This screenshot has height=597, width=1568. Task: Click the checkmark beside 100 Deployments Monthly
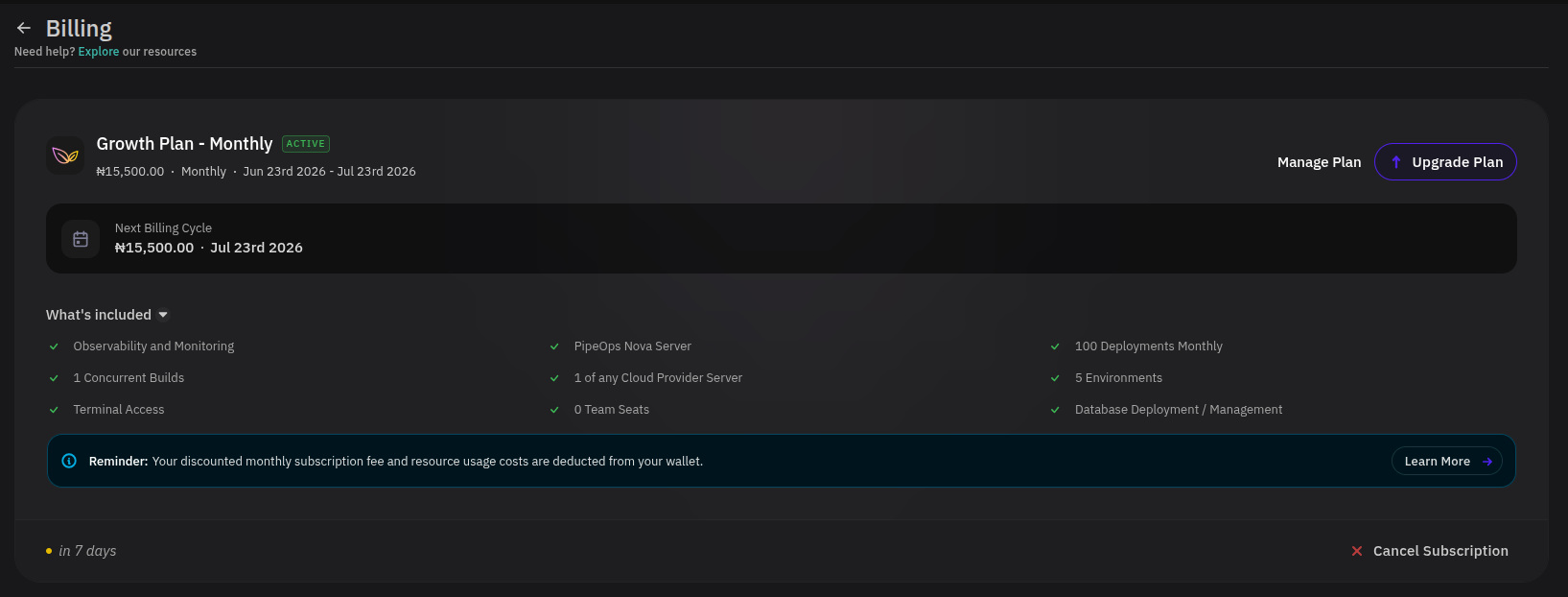(1055, 346)
